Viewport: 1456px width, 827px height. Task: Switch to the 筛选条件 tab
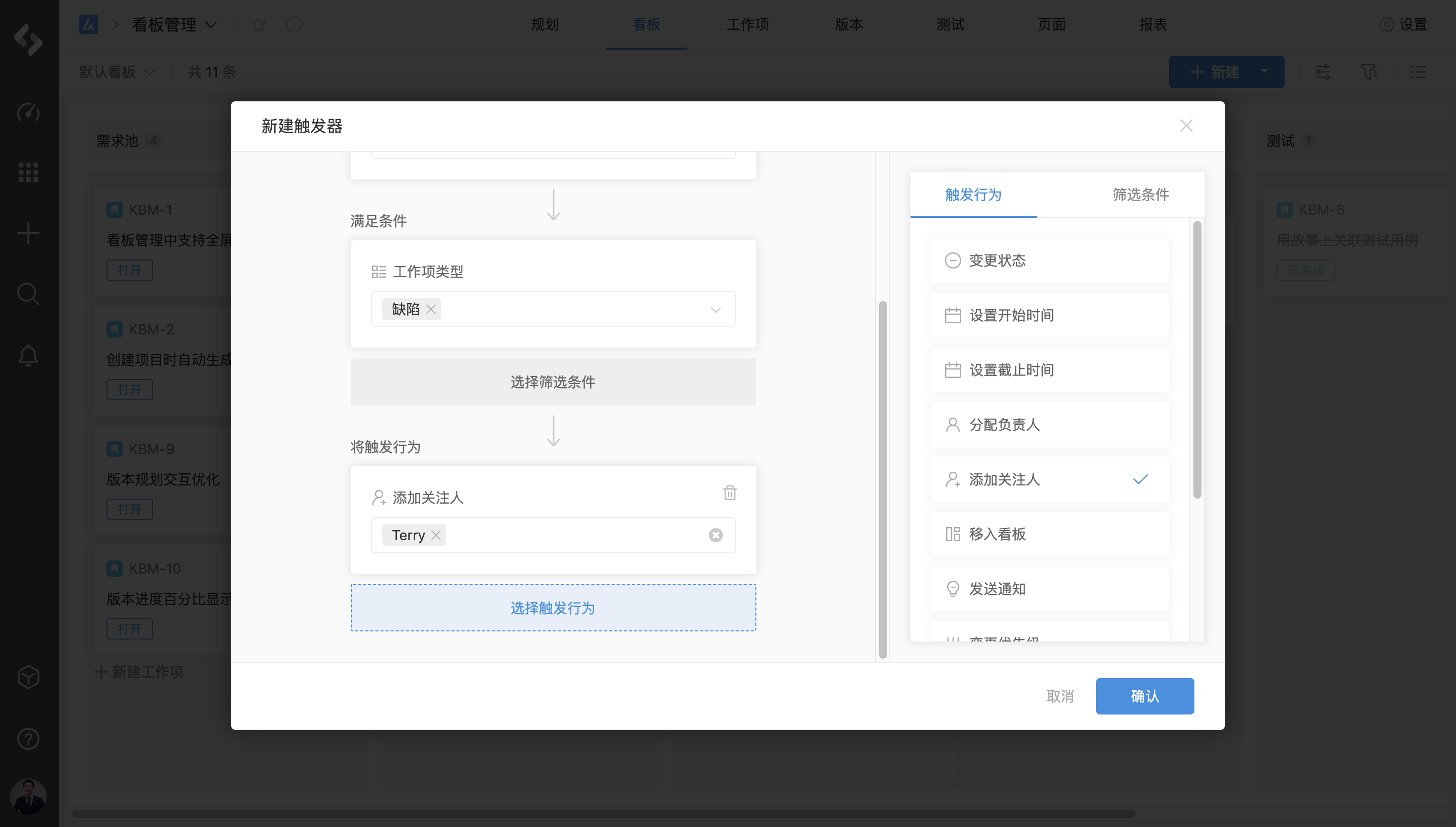[1140, 195]
